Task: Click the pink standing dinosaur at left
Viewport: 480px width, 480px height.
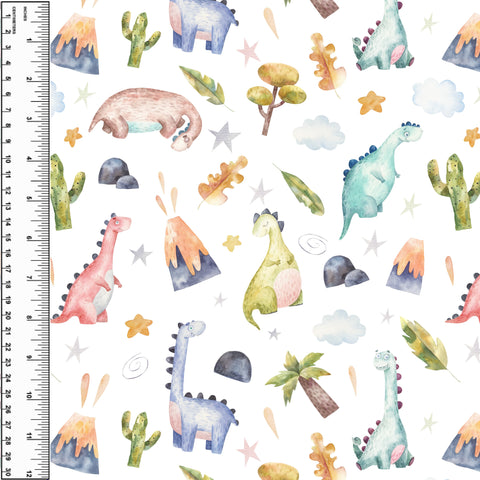Action: point(91,269)
